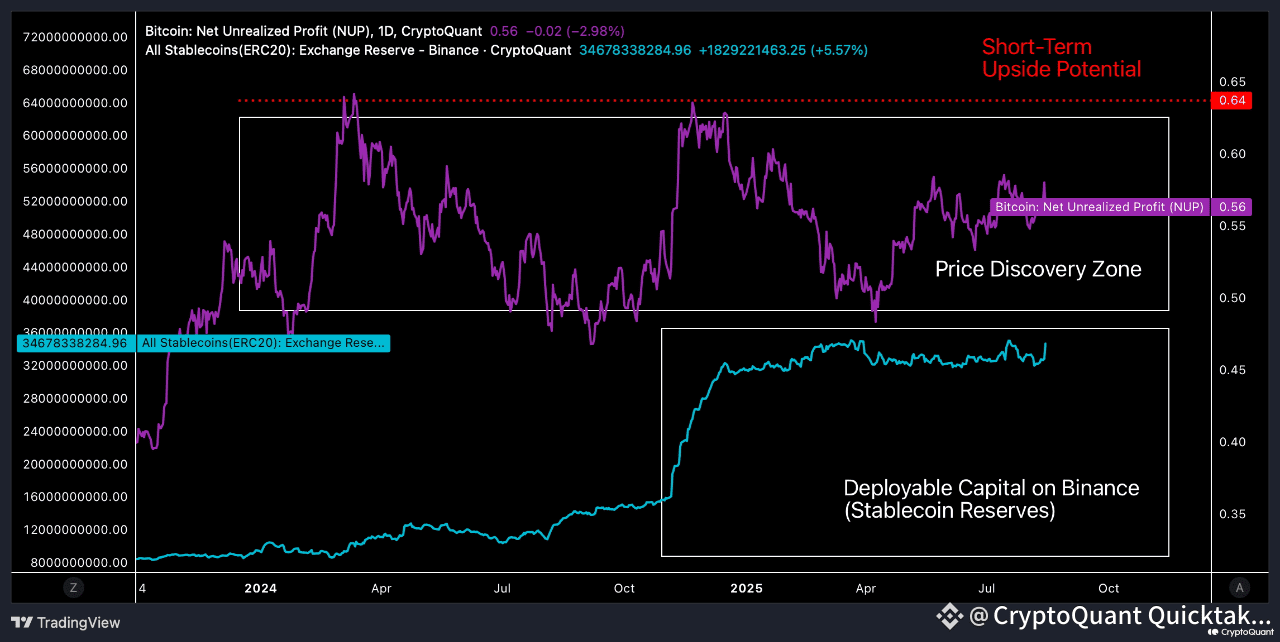Image resolution: width=1280 pixels, height=642 pixels.
Task: Click the 24000000000.00 axis value
Action: tap(74, 431)
